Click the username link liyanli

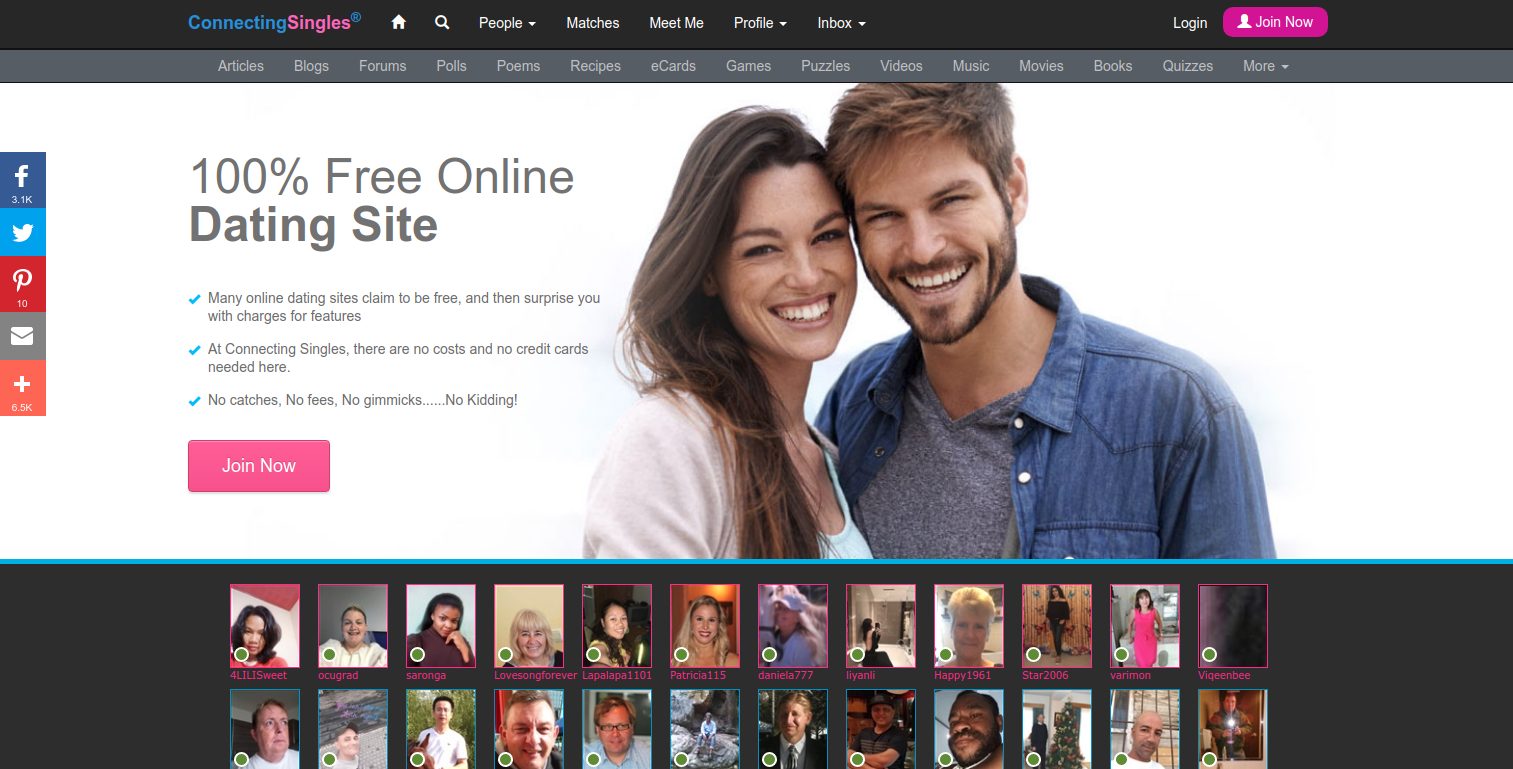pyautogui.click(x=861, y=675)
